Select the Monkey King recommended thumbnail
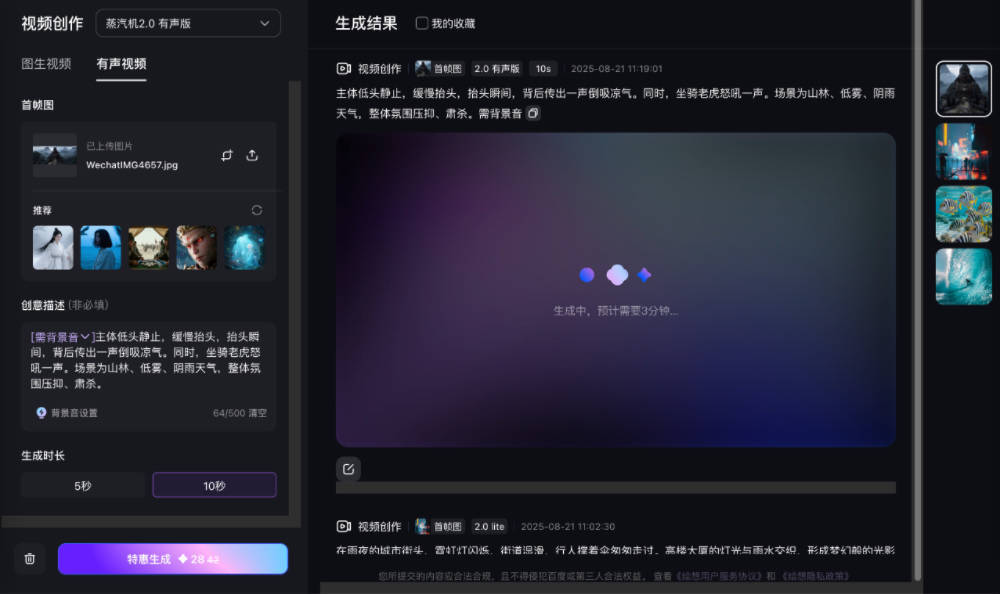The height and width of the screenshot is (594, 1000). 196,247
